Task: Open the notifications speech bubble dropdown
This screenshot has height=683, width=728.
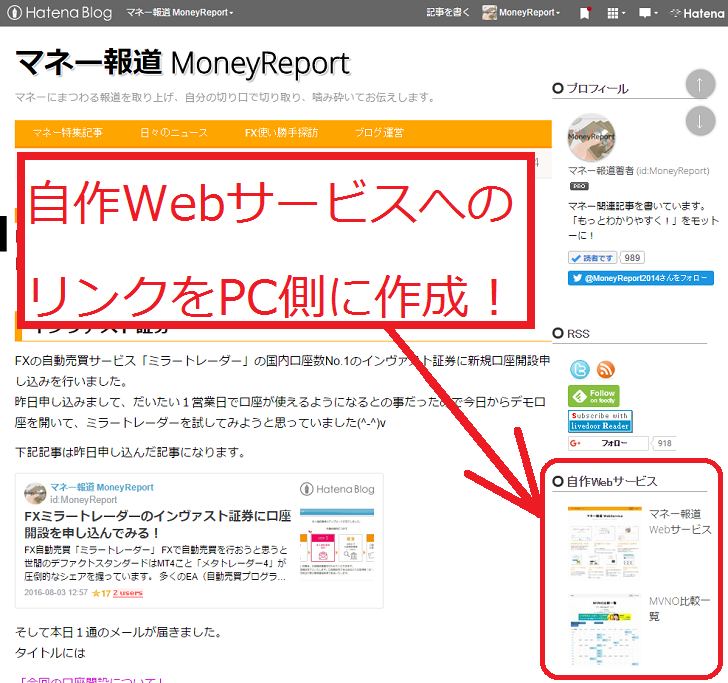Action: [648, 13]
